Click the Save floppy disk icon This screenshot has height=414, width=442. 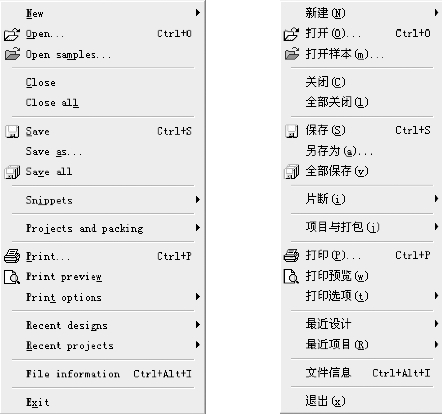(x=12, y=131)
